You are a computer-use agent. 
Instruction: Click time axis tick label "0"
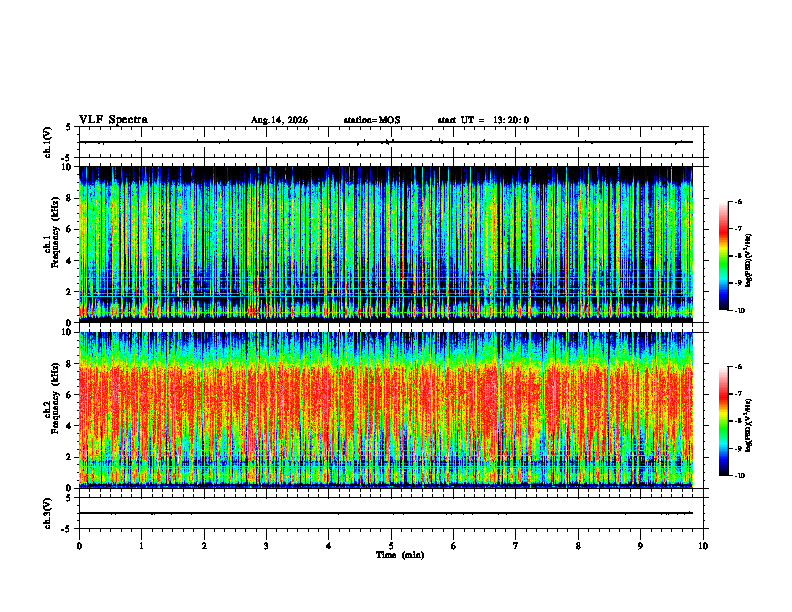pos(79,546)
